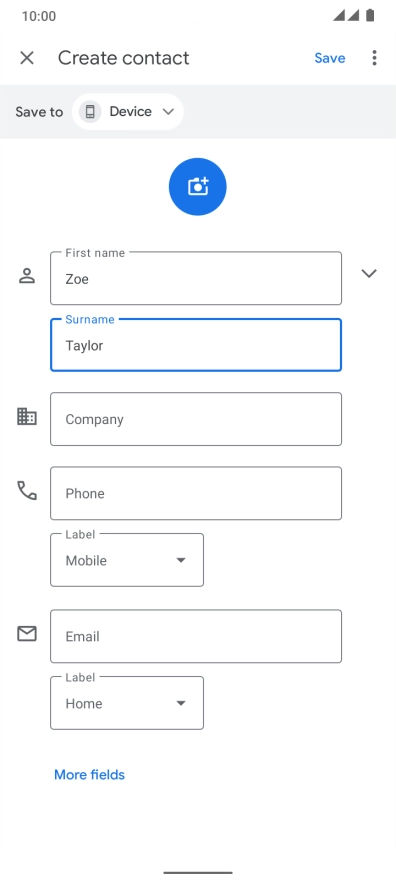The width and height of the screenshot is (396, 880).
Task: Close the Create contact screen
Action: click(27, 58)
